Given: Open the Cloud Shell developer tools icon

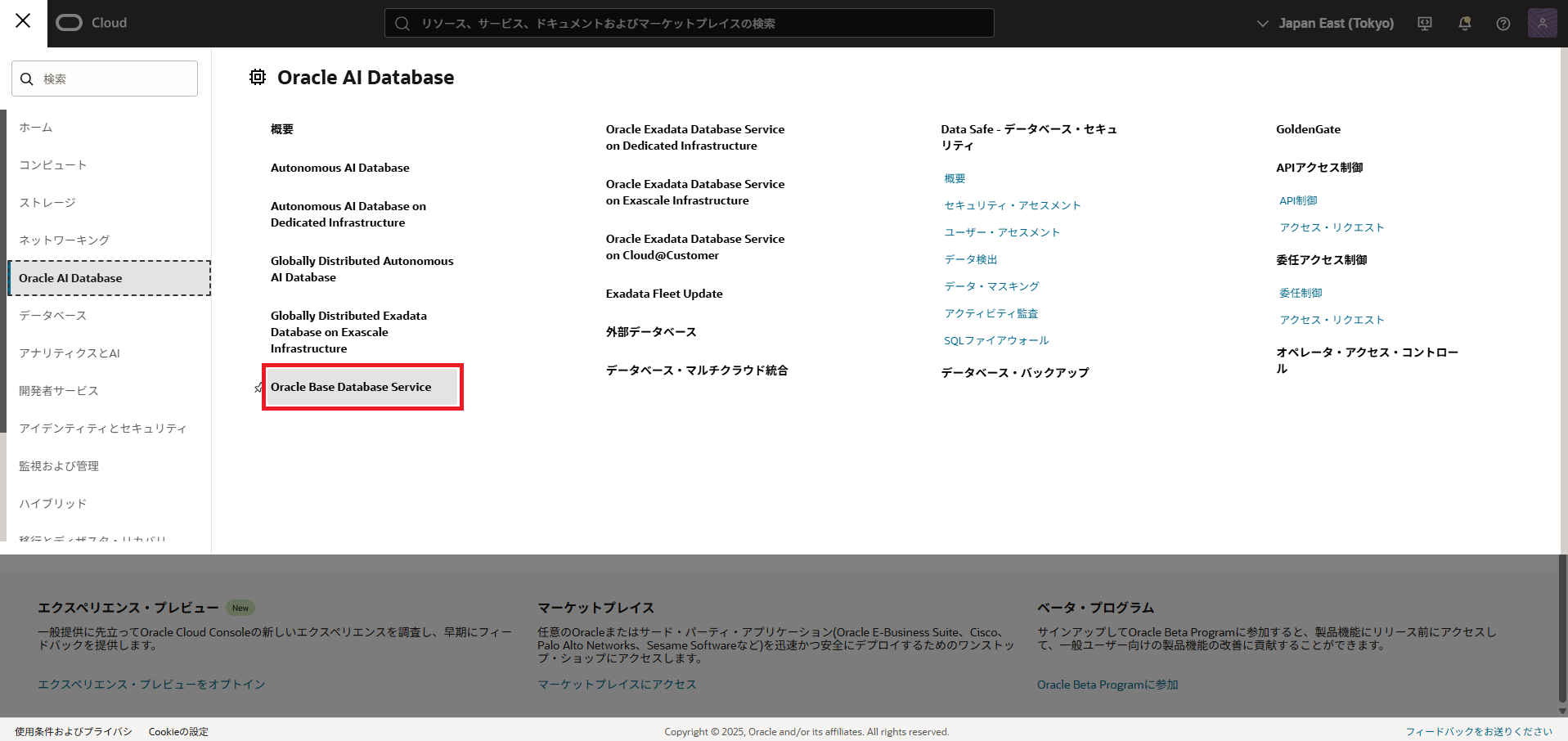Looking at the screenshot, I should pyautogui.click(x=1424, y=23).
